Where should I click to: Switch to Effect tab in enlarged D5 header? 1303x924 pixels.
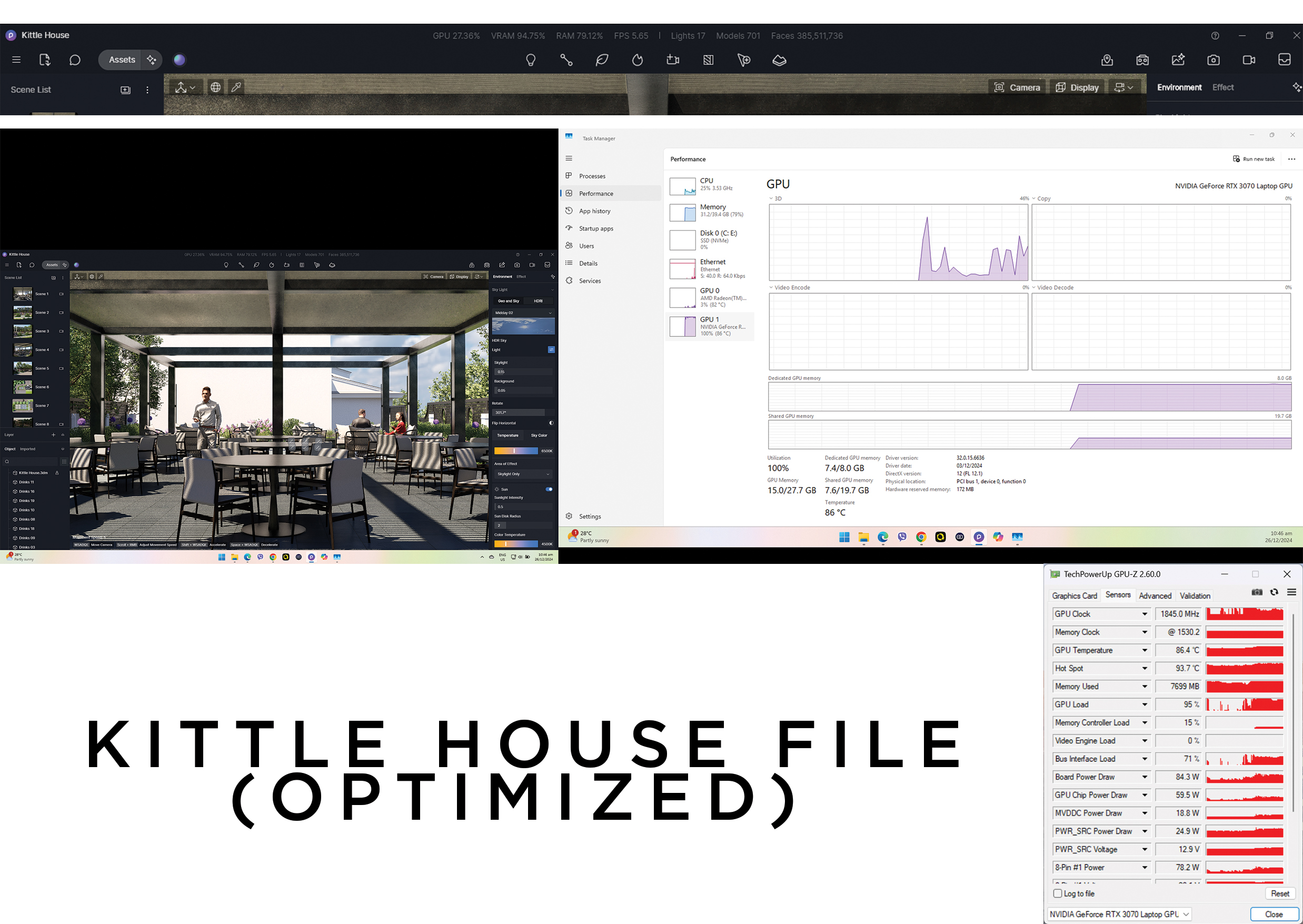click(1223, 87)
